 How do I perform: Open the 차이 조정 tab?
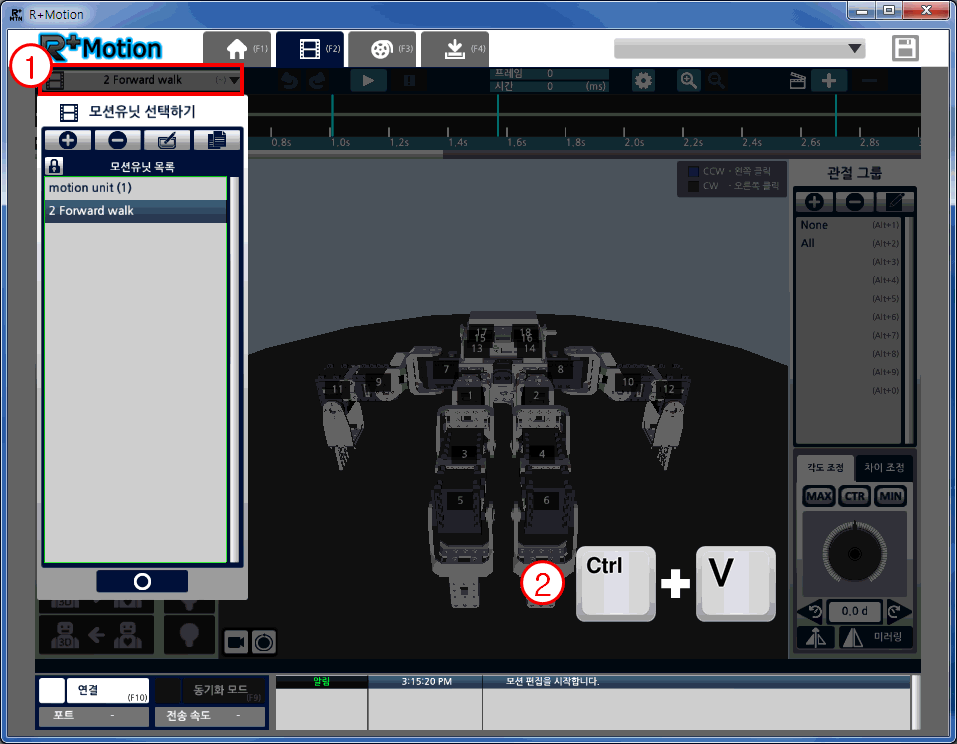(x=884, y=467)
